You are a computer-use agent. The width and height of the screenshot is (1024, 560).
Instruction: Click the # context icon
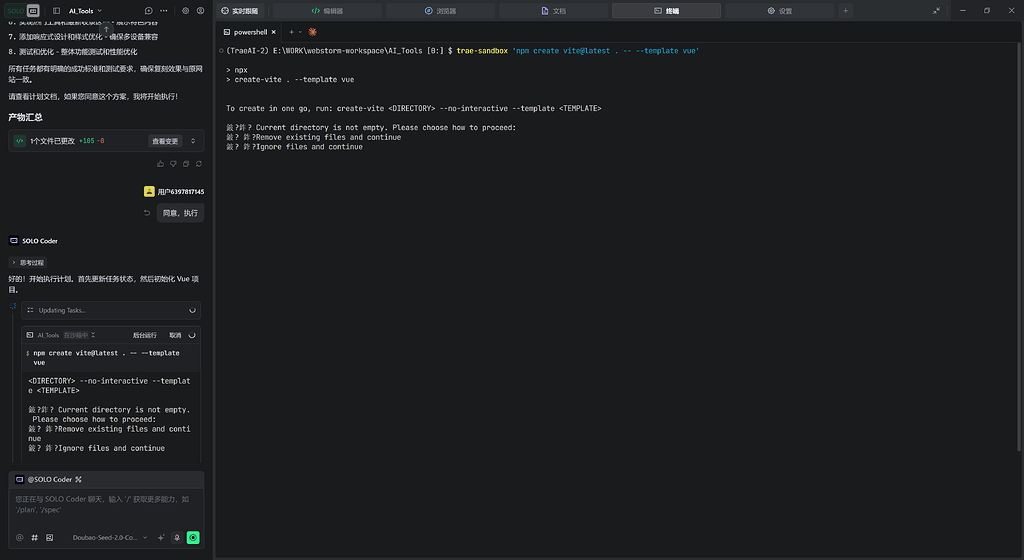tap(35, 538)
